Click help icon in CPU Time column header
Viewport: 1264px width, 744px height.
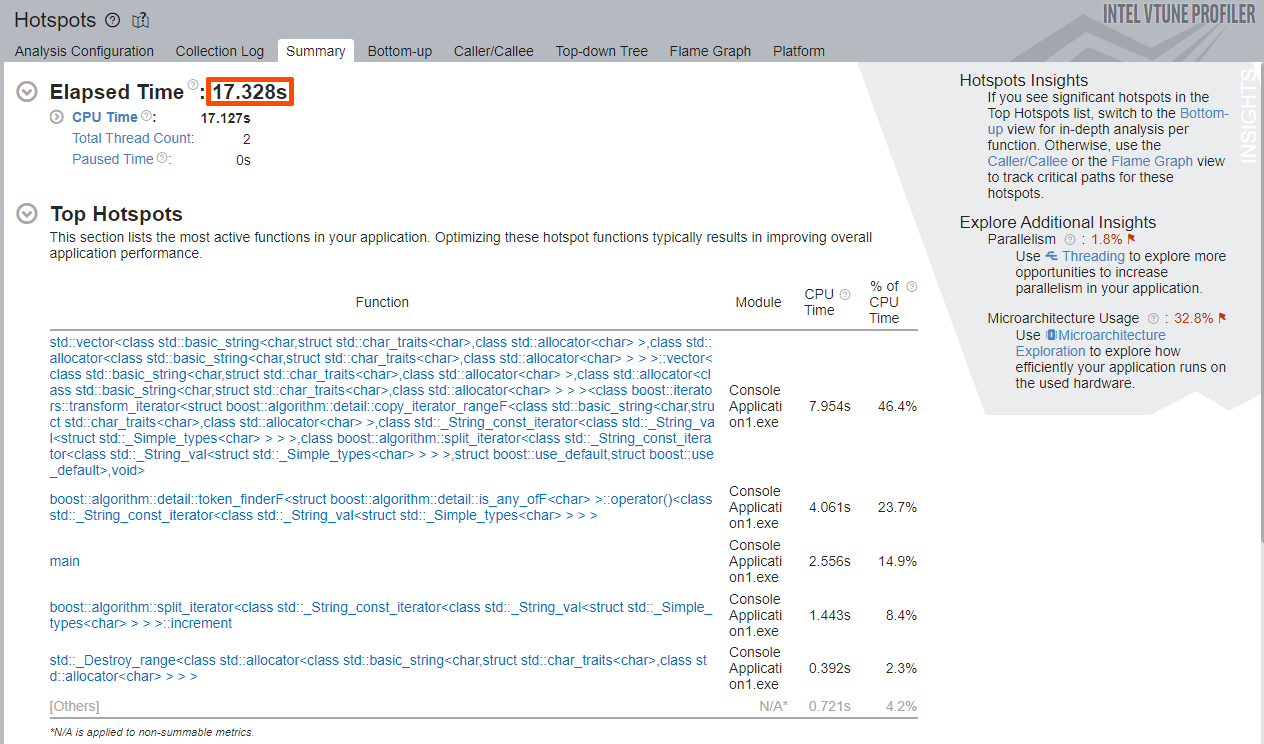click(845, 294)
